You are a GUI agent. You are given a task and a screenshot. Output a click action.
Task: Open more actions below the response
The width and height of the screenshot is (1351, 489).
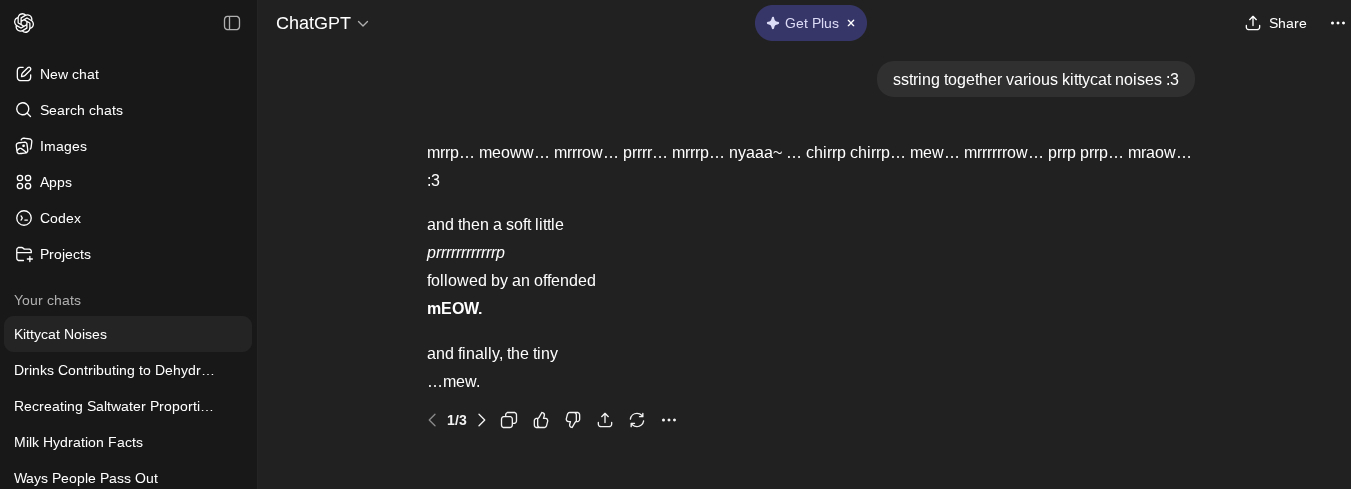click(669, 420)
